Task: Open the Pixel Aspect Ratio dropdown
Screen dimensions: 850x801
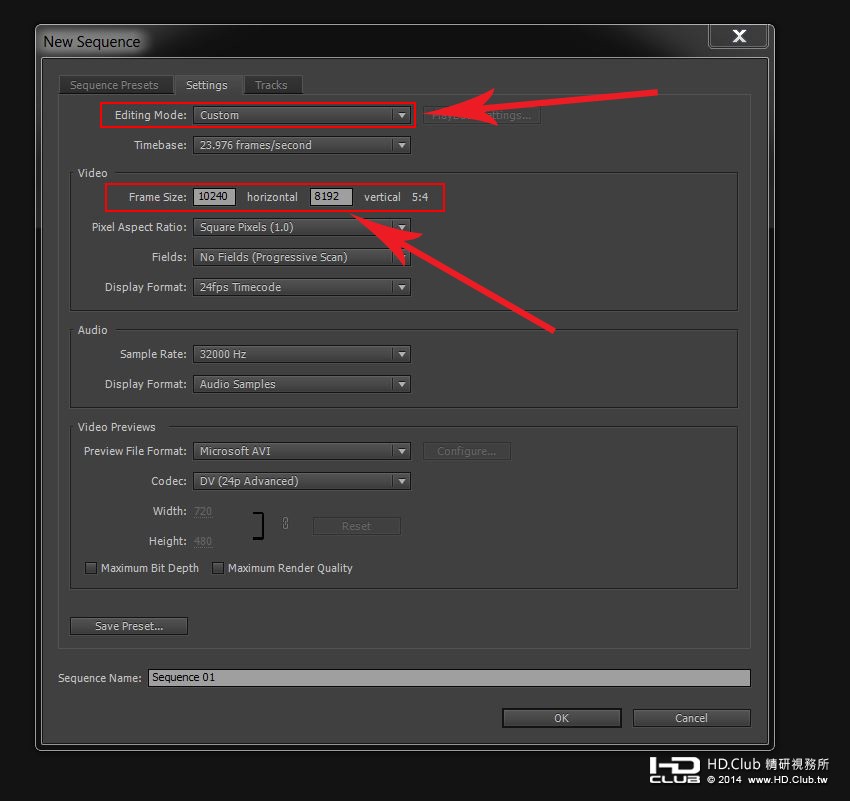Action: (302, 227)
